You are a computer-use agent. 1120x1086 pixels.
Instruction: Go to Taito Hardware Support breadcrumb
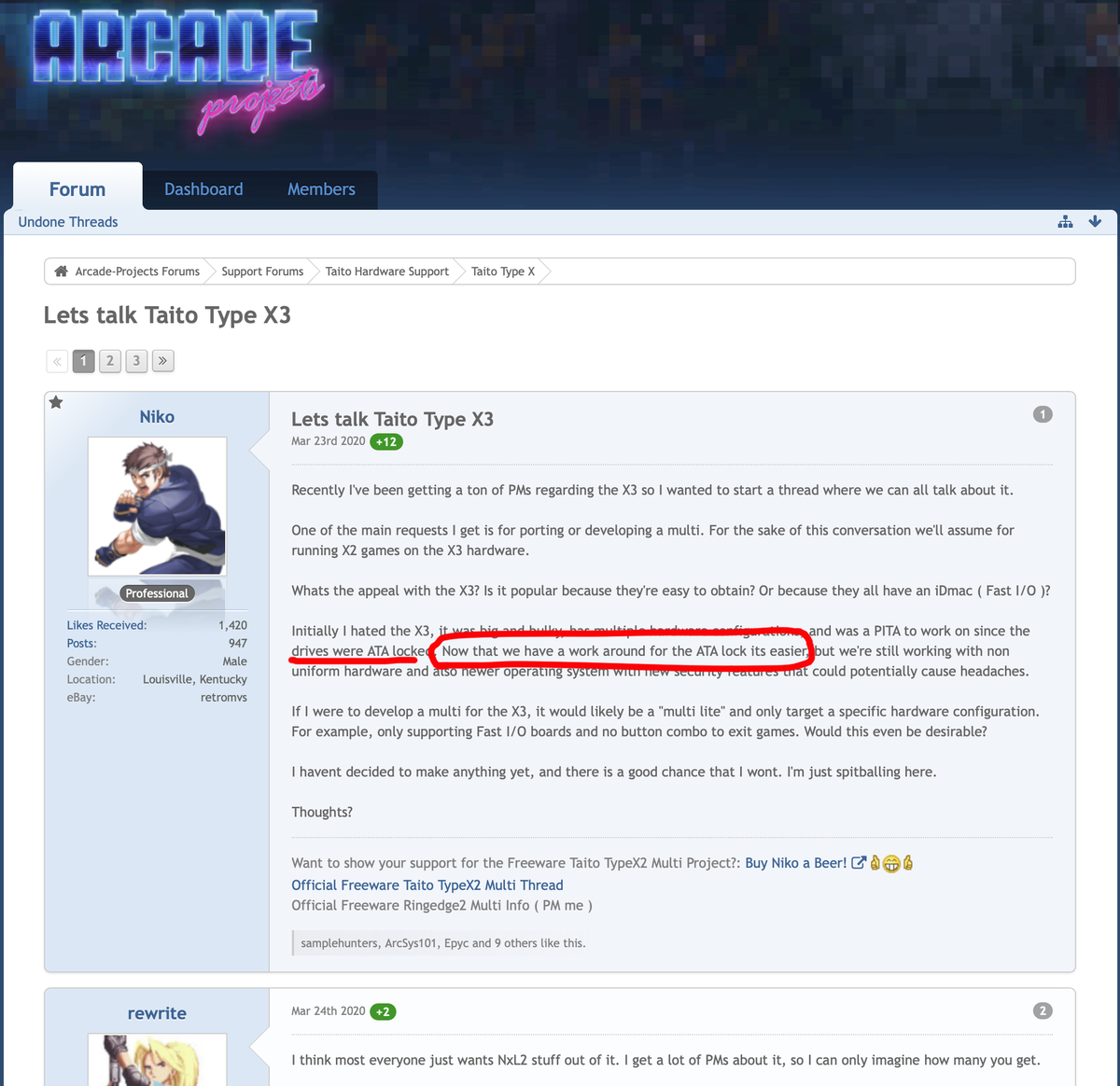[x=387, y=271]
